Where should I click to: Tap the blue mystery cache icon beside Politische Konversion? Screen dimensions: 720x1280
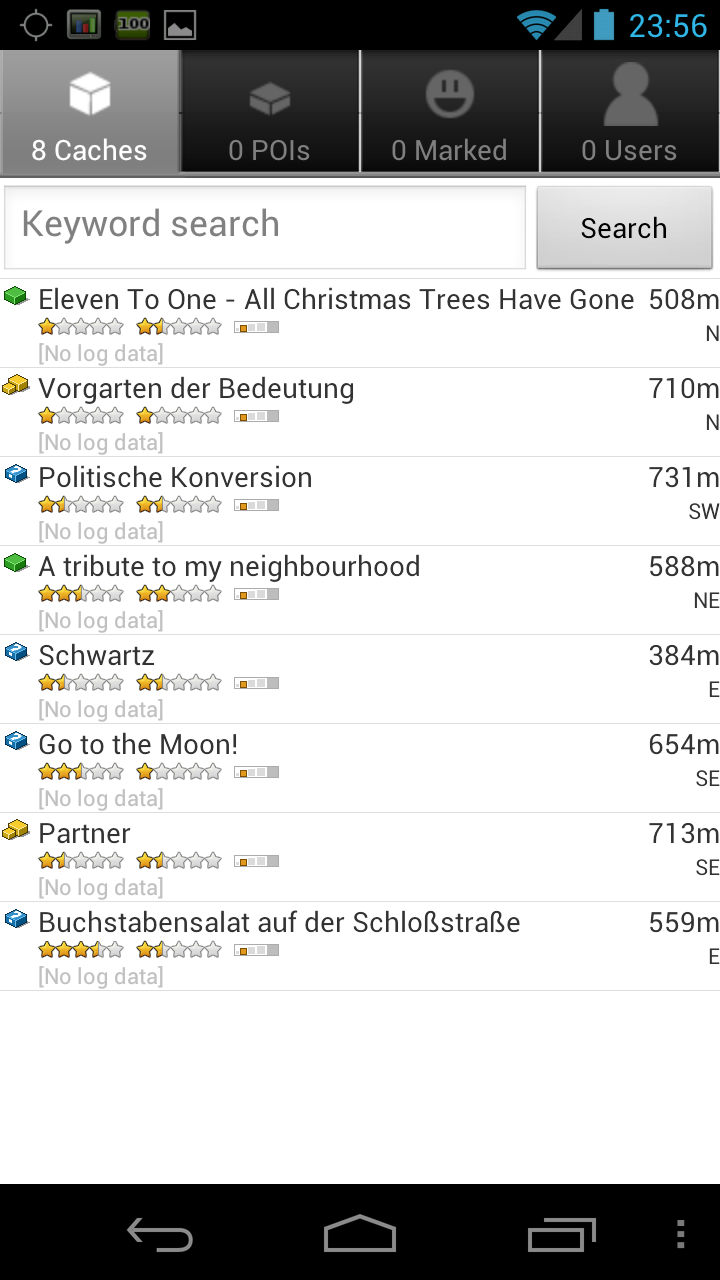(16, 474)
